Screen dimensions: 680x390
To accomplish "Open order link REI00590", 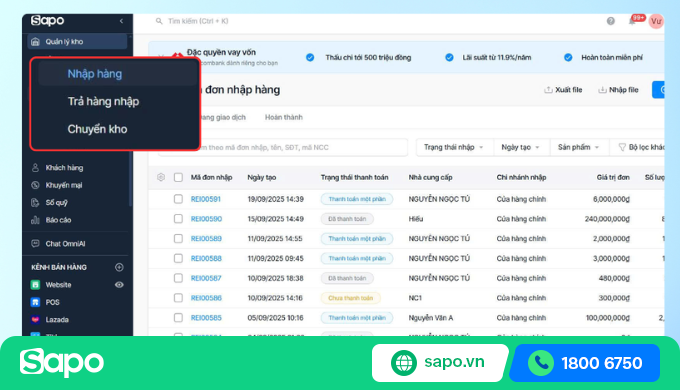I will [206, 219].
